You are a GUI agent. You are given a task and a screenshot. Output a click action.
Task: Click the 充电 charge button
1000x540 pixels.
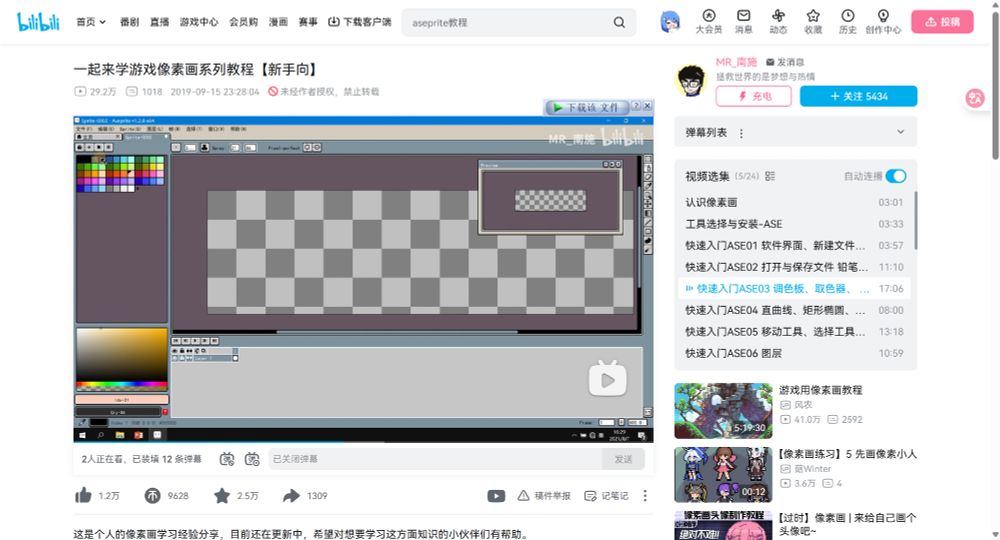(754, 96)
